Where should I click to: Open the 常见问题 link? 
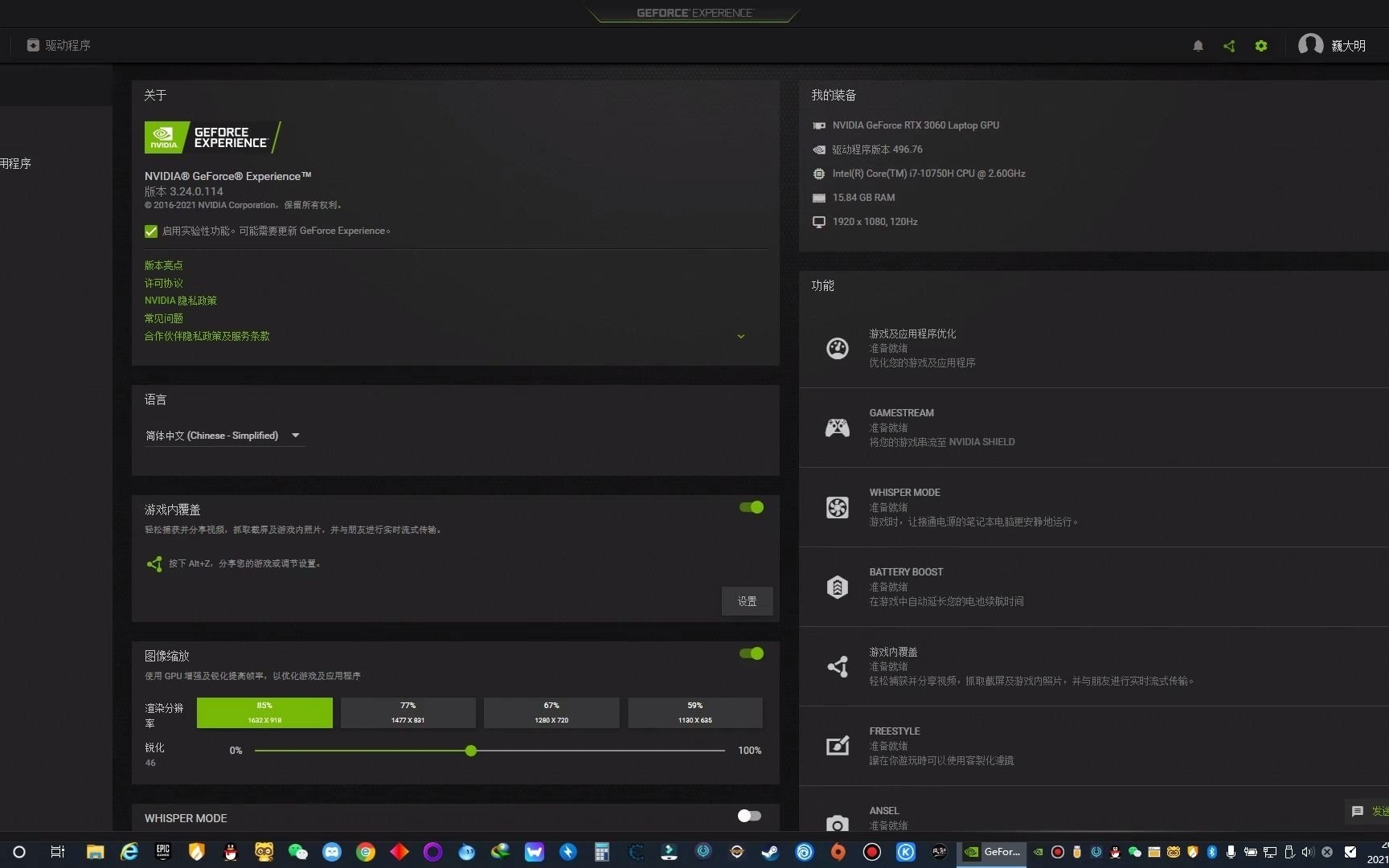pos(164,318)
